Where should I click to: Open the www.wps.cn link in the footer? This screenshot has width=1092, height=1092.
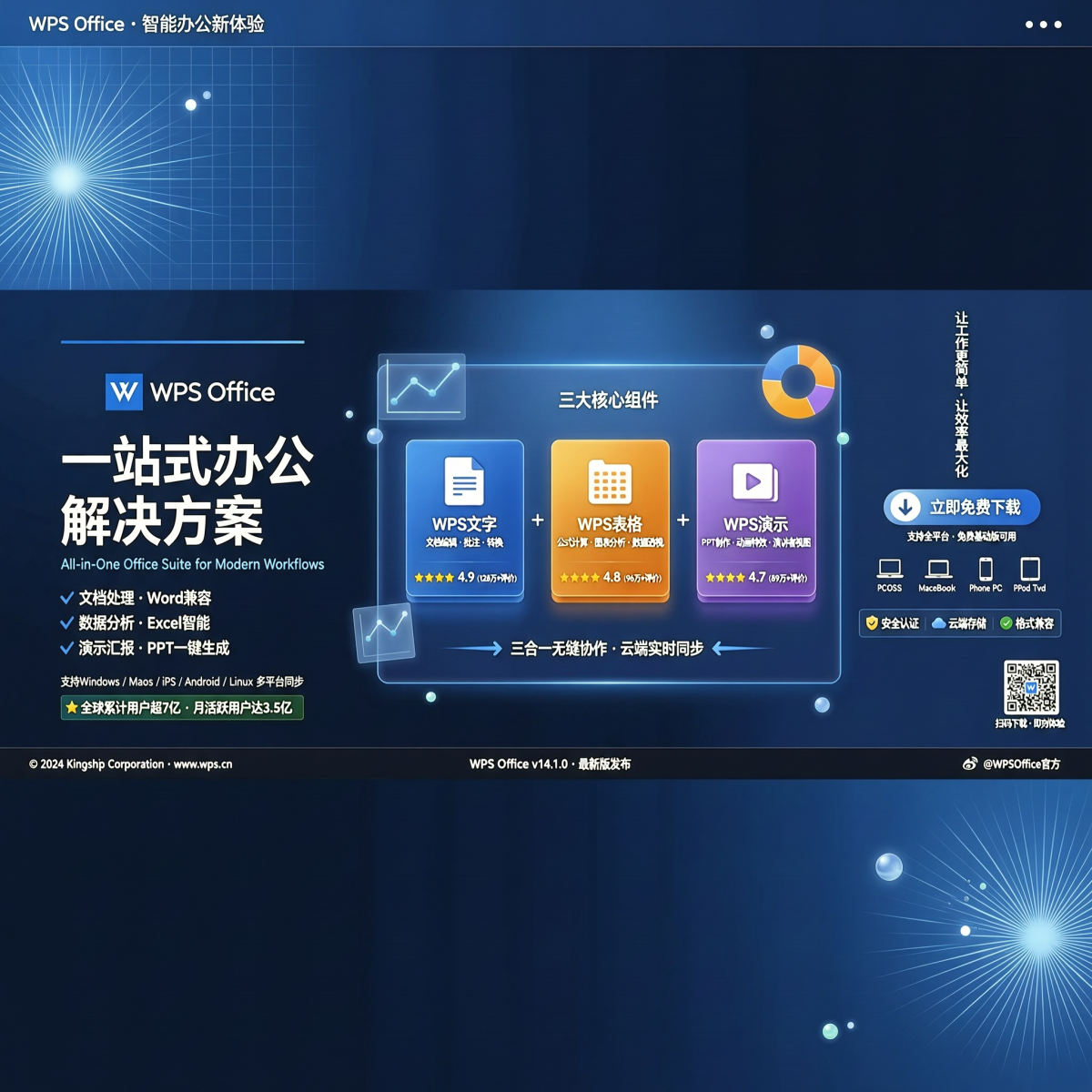(203, 764)
